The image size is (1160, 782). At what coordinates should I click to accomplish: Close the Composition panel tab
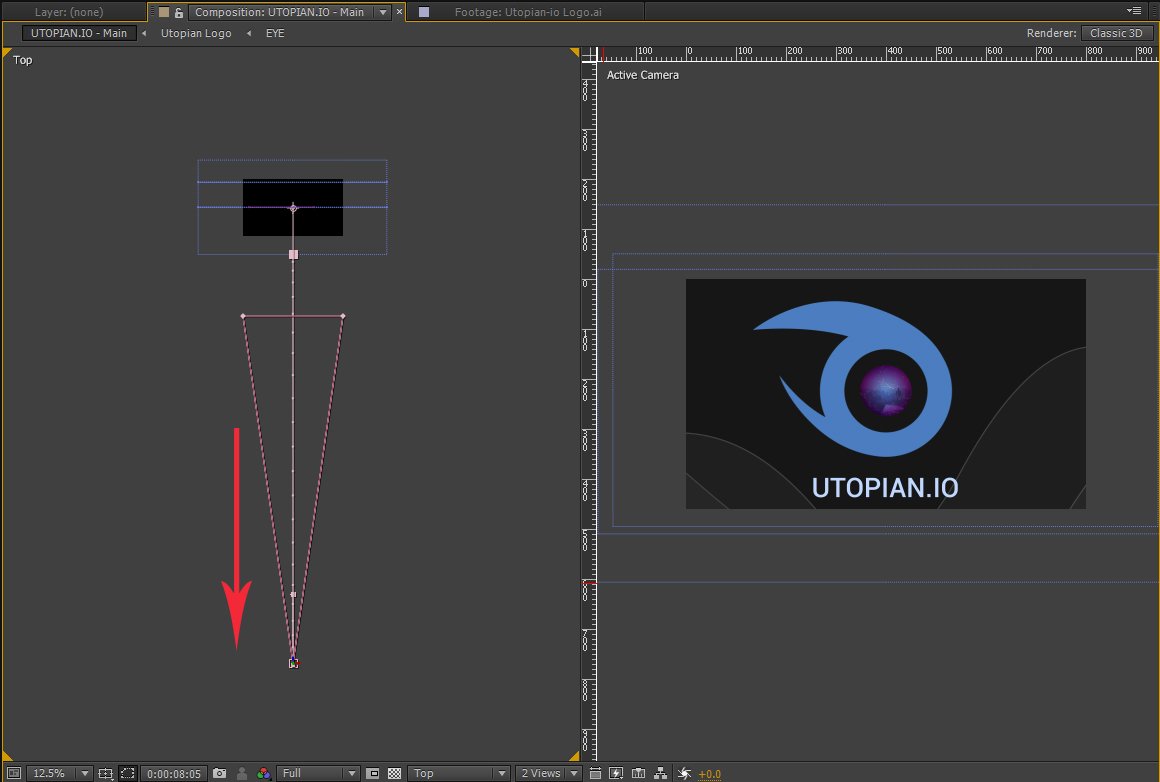click(399, 12)
